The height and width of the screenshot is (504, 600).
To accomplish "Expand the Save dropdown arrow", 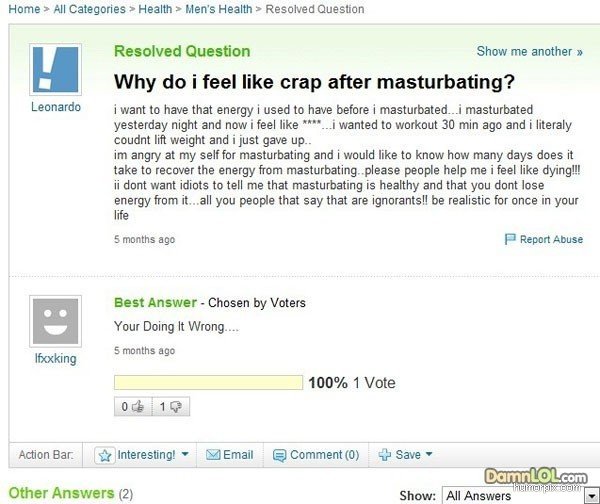I will click(x=429, y=455).
